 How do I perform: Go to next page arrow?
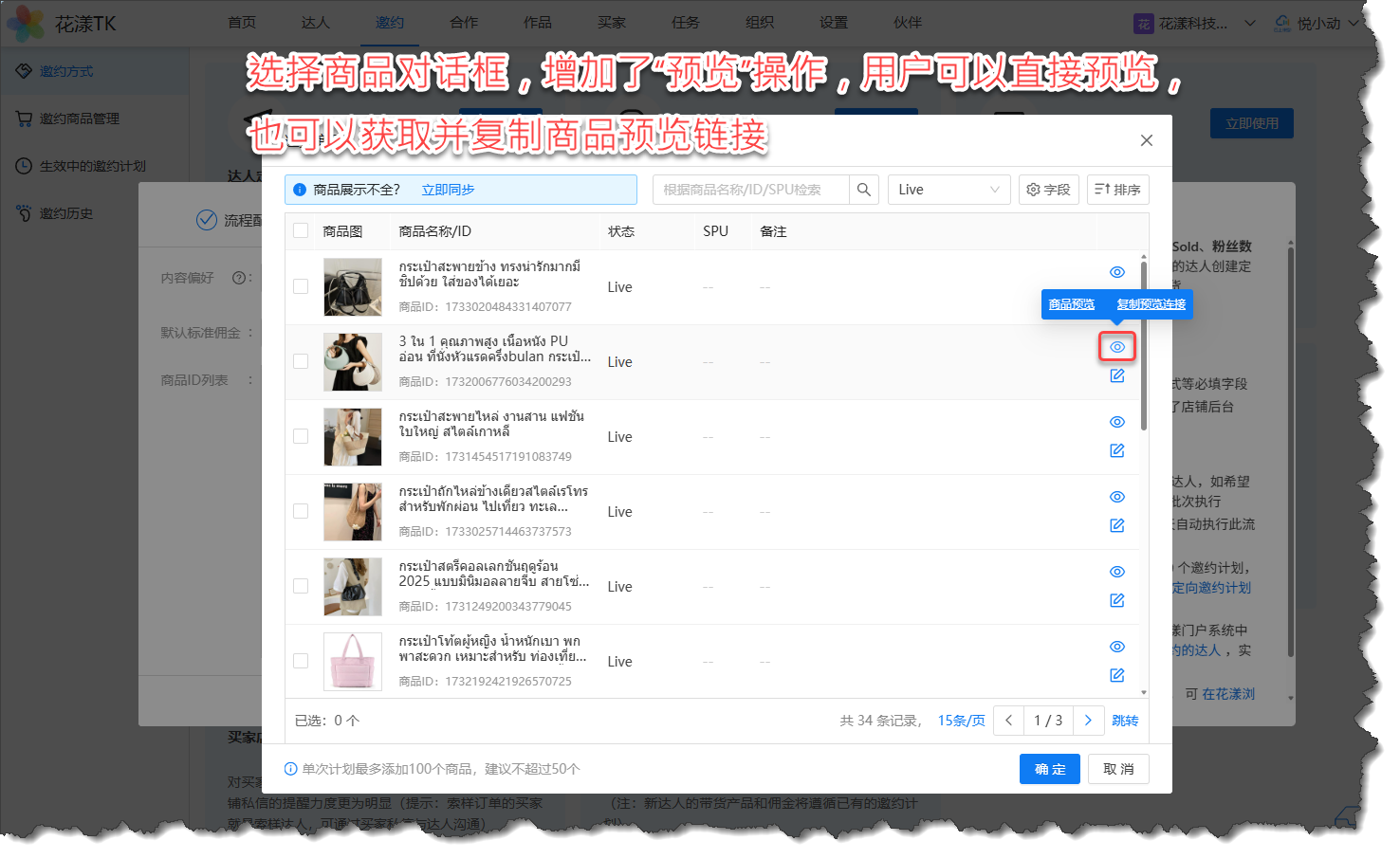(1088, 721)
